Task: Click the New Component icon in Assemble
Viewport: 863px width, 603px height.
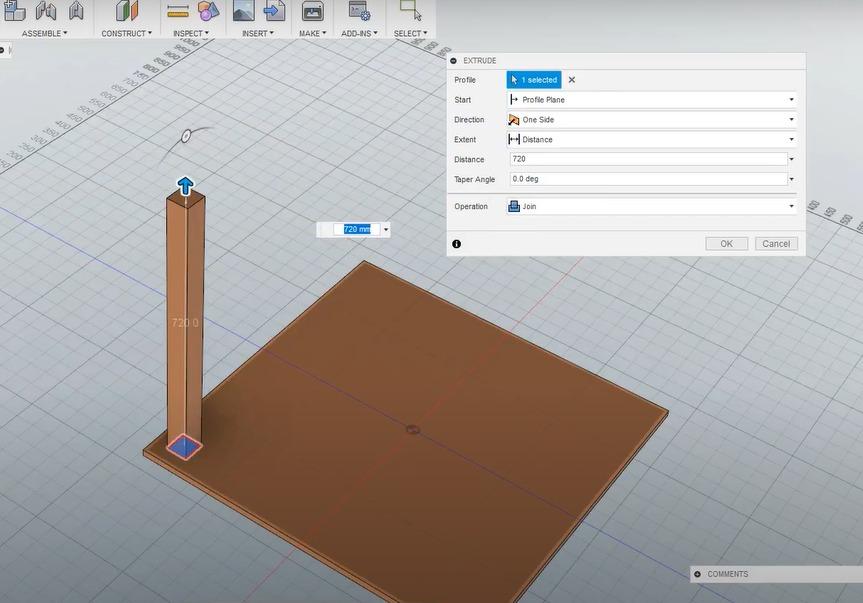Action: 14,10
